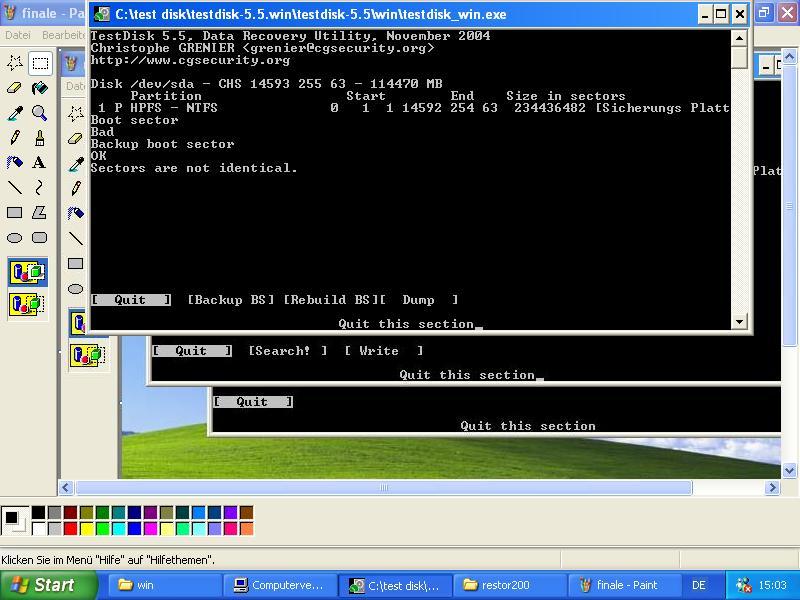Select Quit in the TestDisk menu

tap(131, 300)
